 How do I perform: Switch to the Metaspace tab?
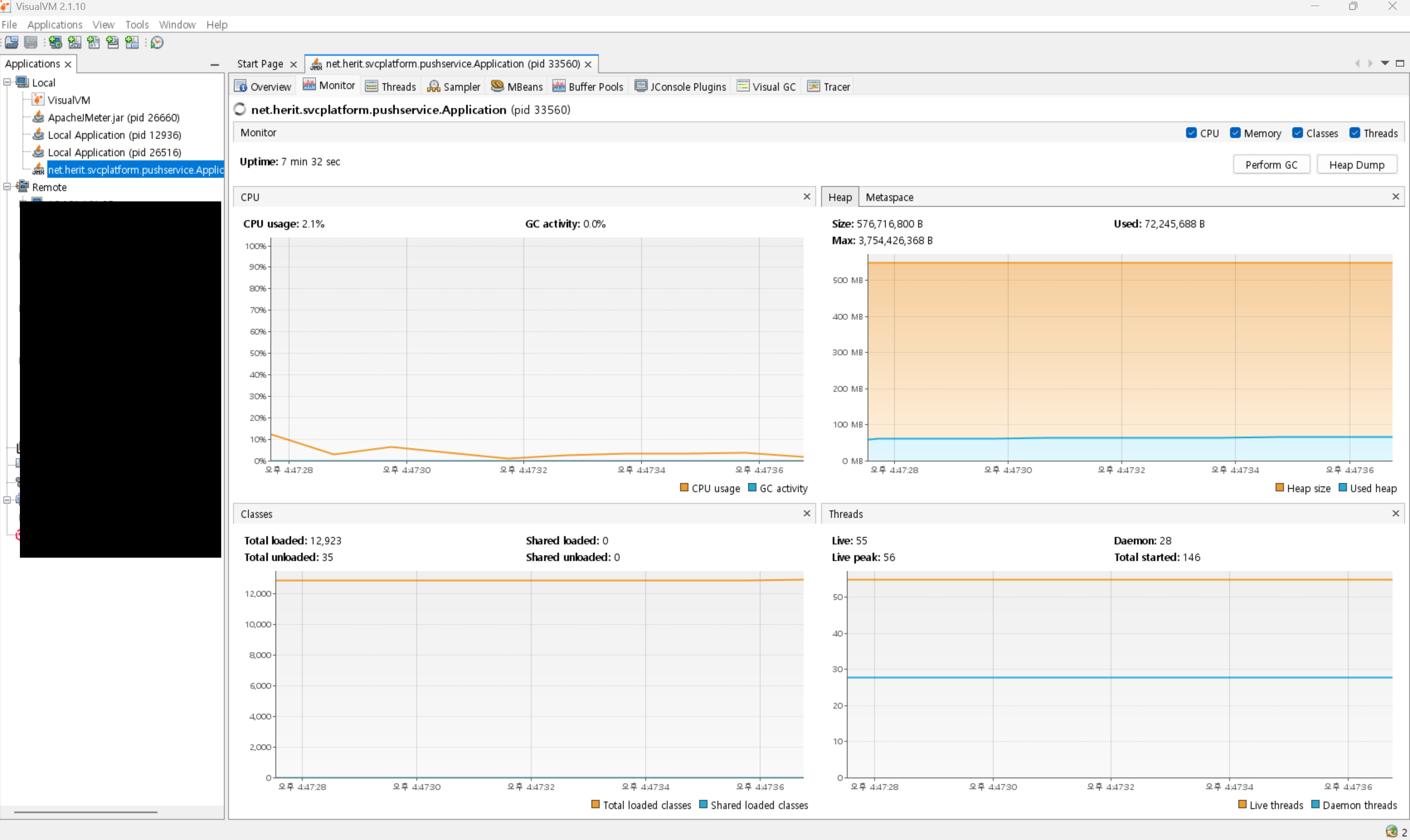pos(889,197)
